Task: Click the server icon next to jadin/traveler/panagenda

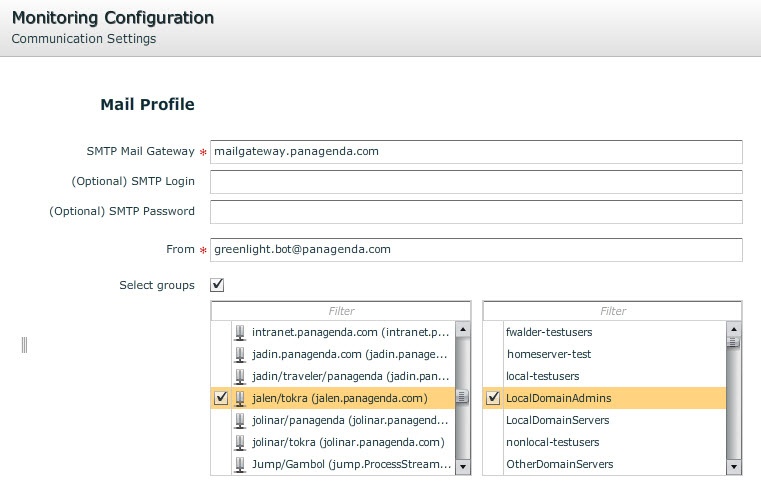Action: [240, 376]
